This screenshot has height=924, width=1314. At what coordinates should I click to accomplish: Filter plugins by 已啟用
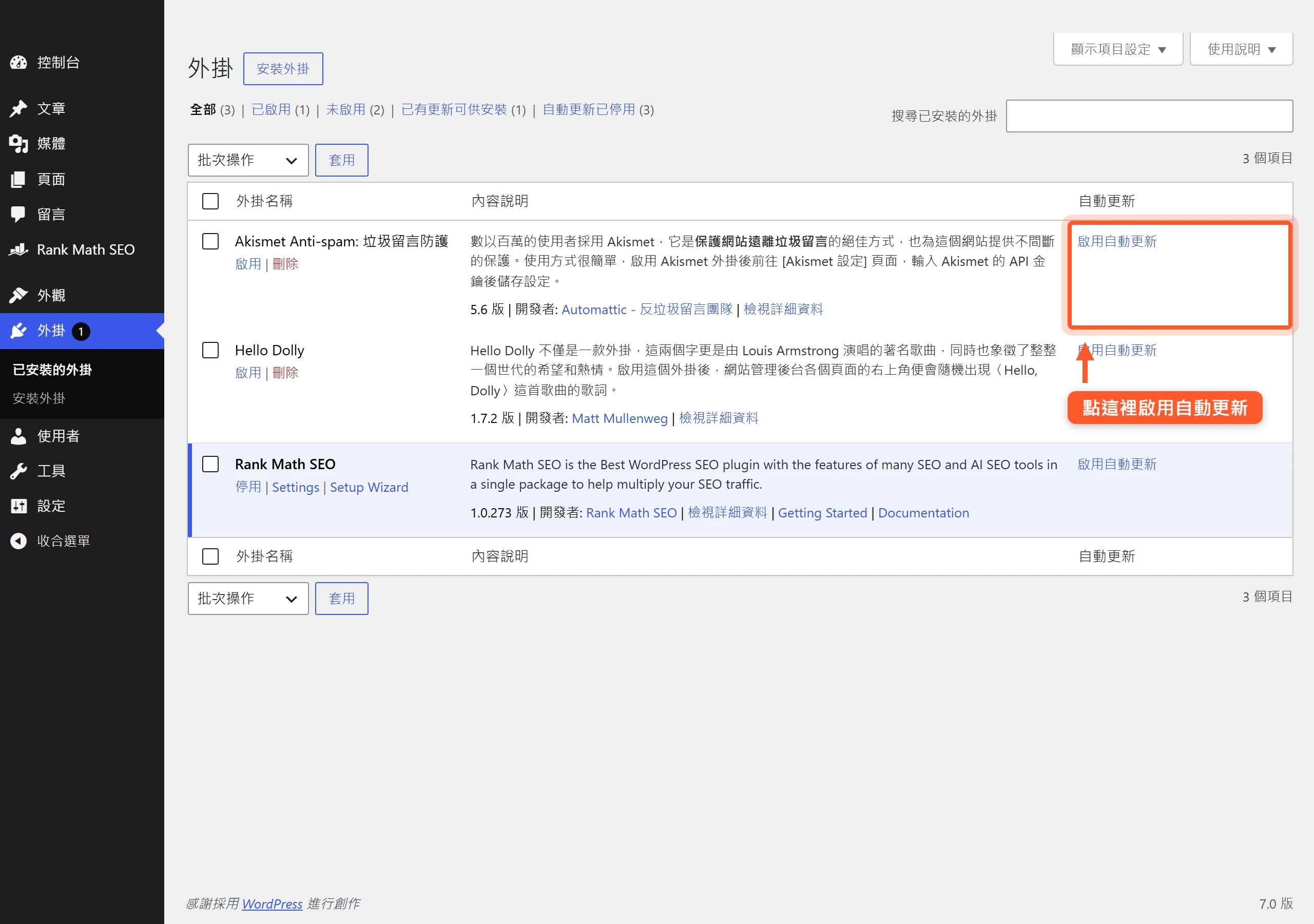[272, 109]
